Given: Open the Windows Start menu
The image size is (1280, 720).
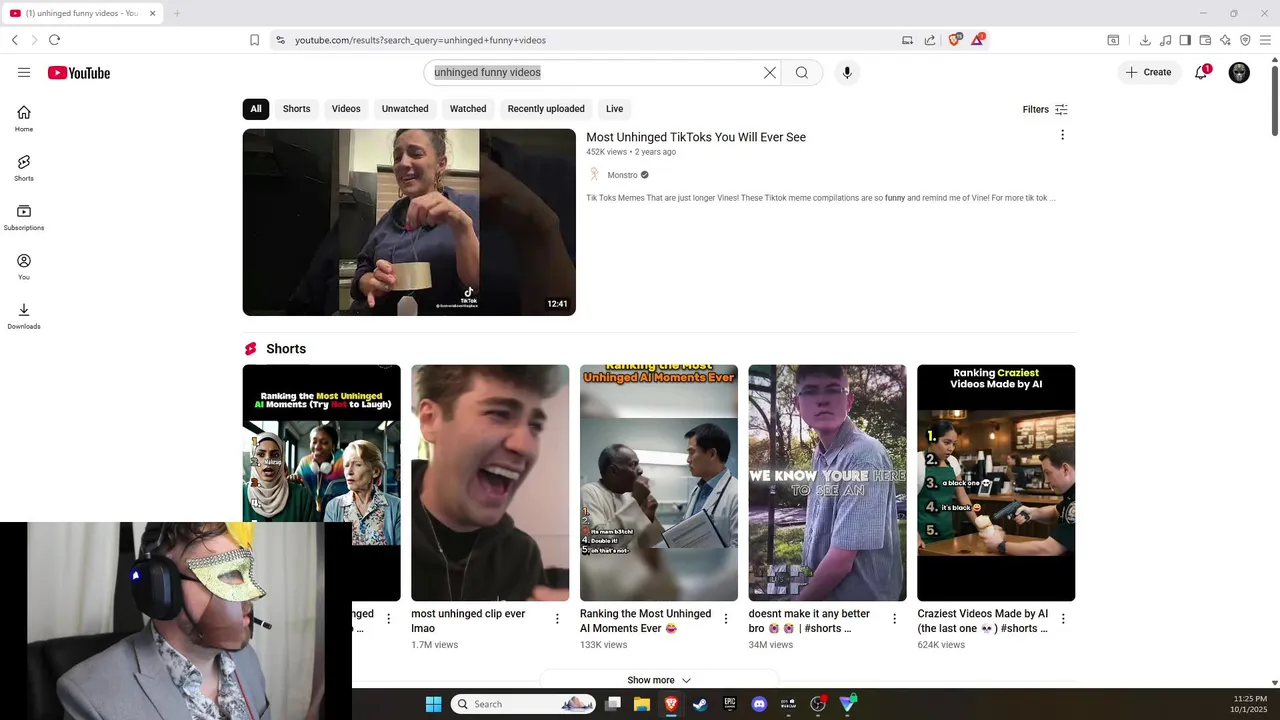Looking at the screenshot, I should click(433, 704).
